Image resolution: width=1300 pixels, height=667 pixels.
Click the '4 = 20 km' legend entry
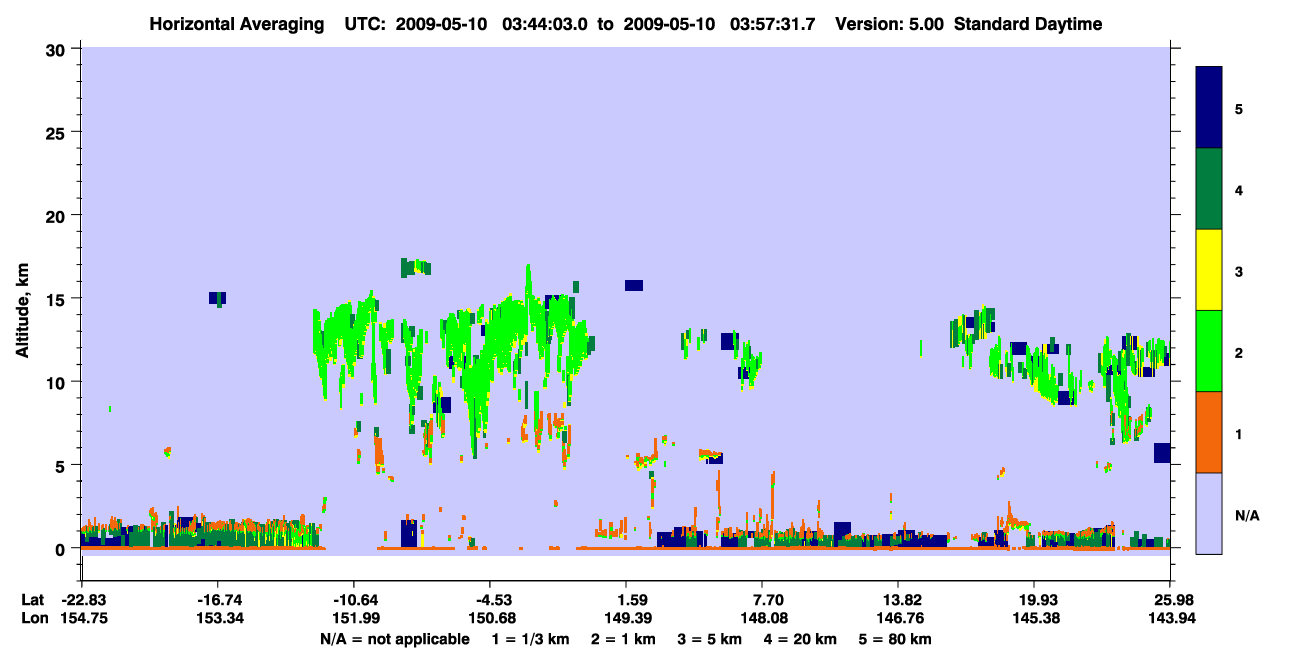coord(802,639)
